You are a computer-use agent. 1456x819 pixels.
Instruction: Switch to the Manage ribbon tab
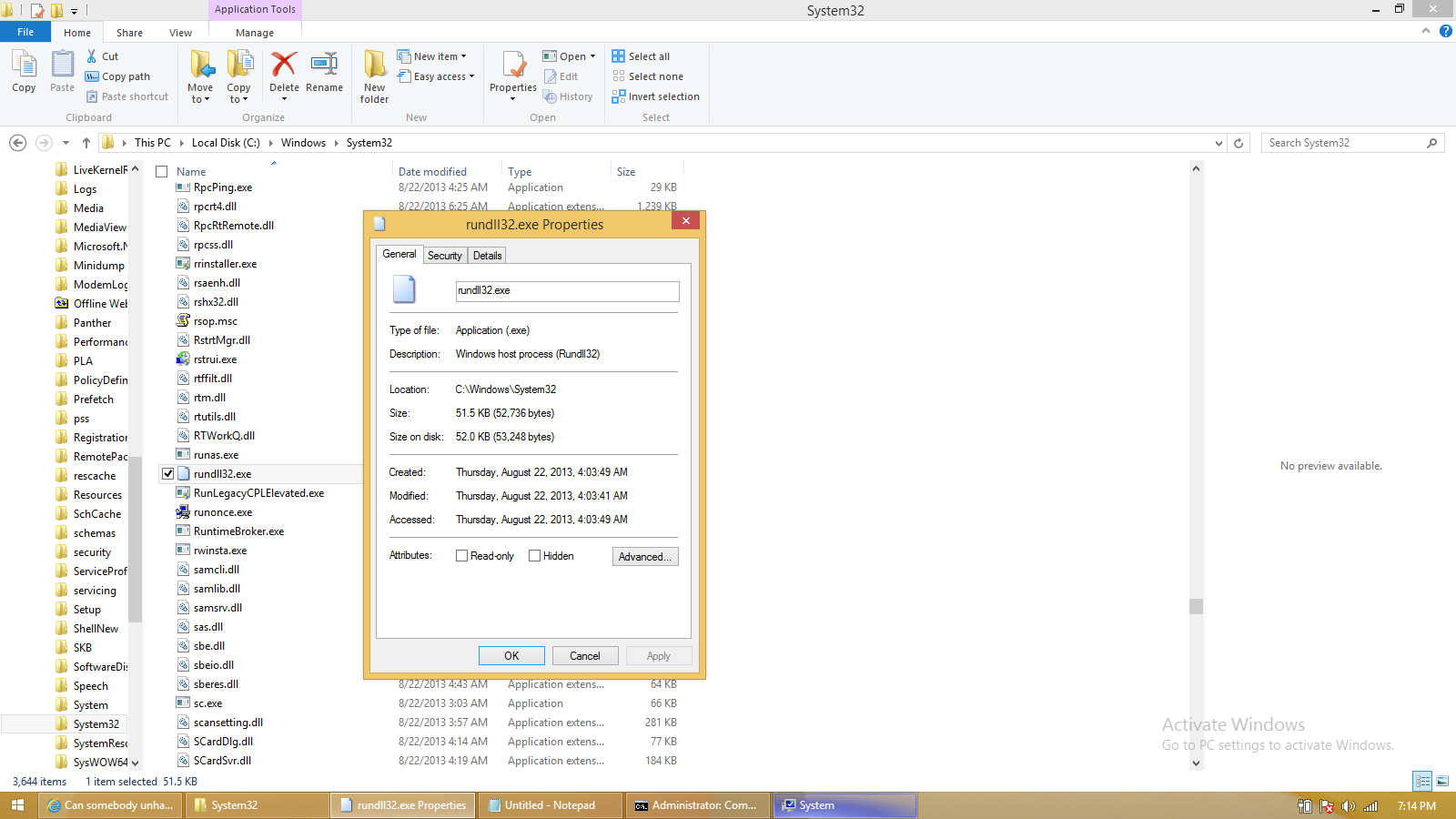pyautogui.click(x=255, y=33)
